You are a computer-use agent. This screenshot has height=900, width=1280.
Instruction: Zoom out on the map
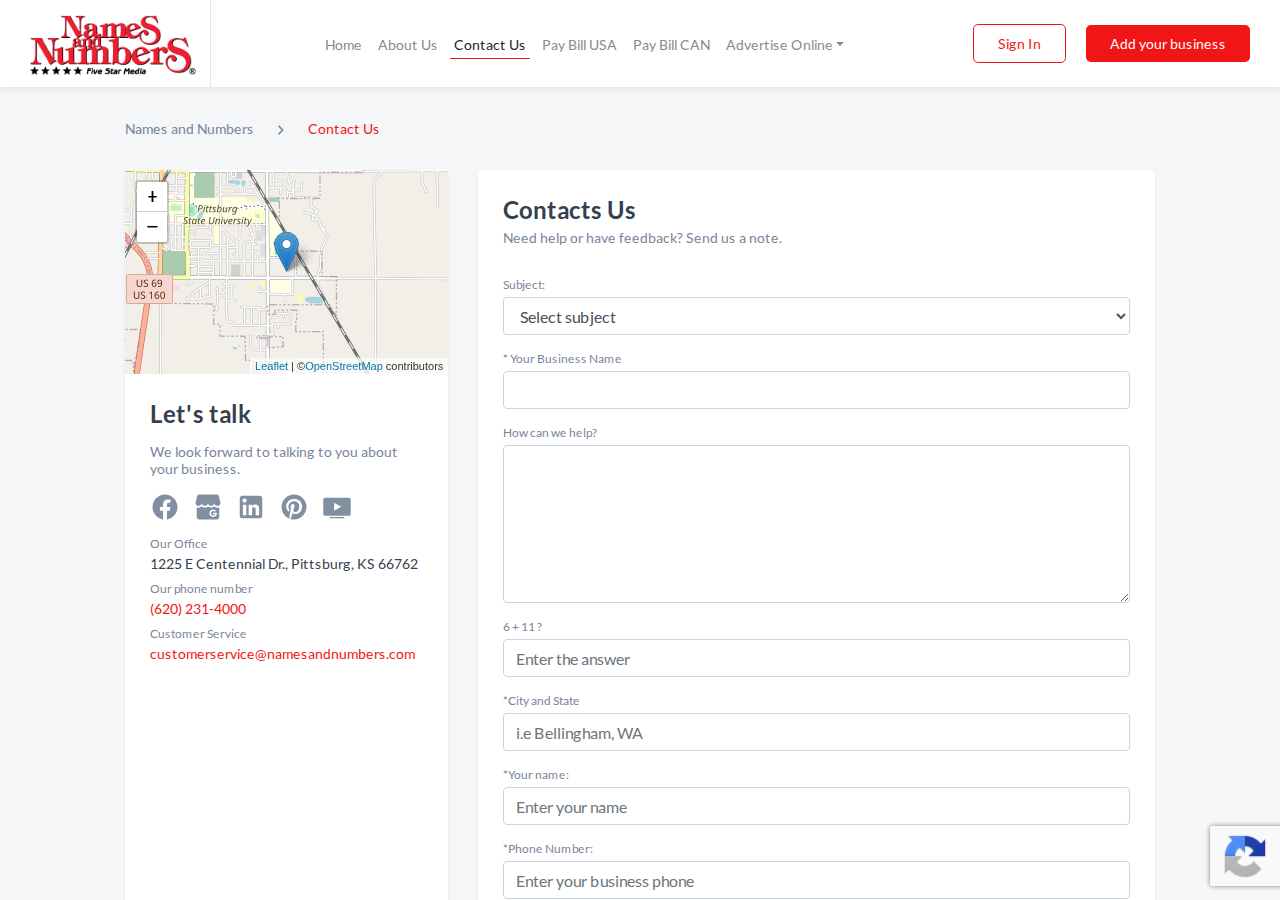(152, 227)
